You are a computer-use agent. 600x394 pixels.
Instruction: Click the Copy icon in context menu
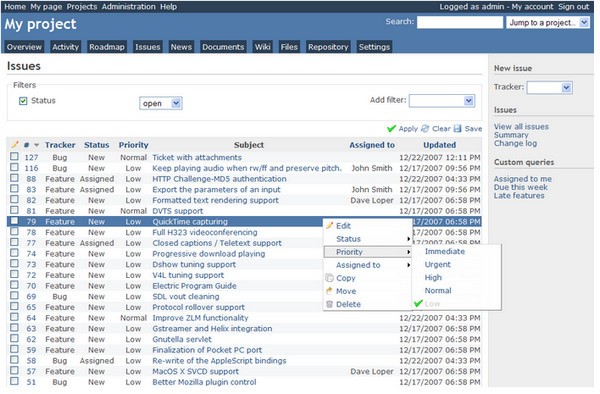329,278
